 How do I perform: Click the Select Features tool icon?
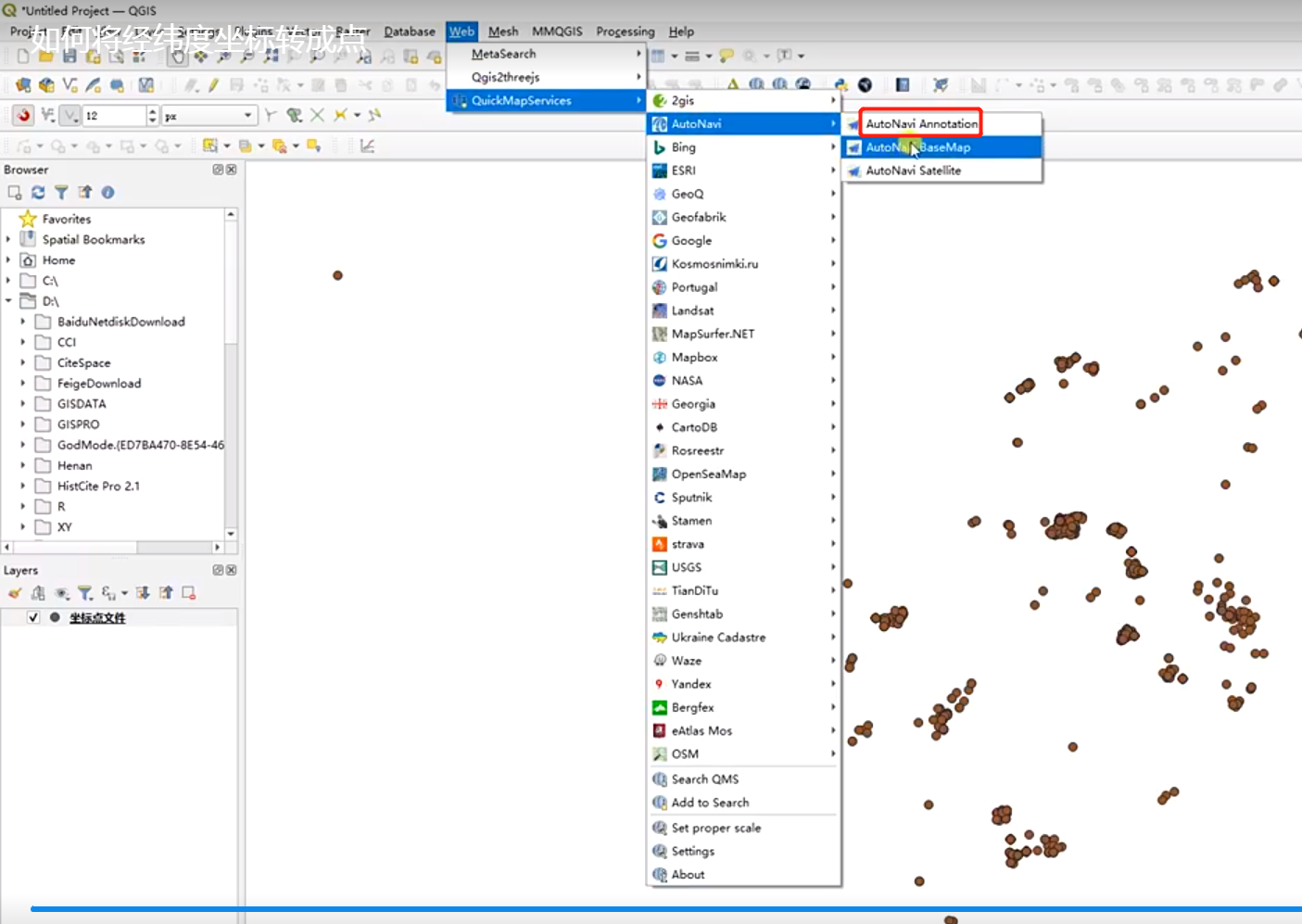point(211,146)
